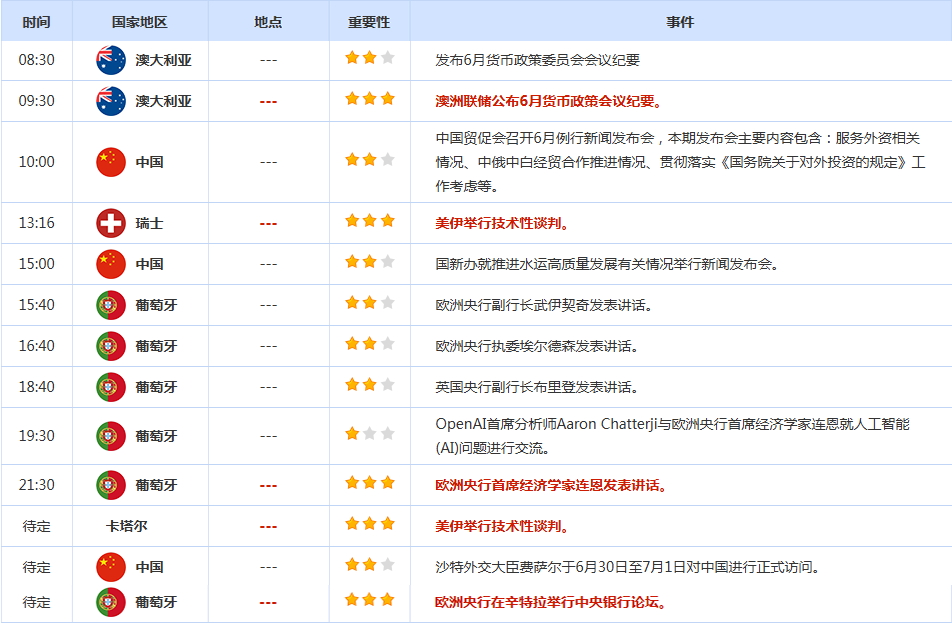Click the two-star rating at 18:40
Image resolution: width=952 pixels, height=623 pixels.
coord(370,384)
